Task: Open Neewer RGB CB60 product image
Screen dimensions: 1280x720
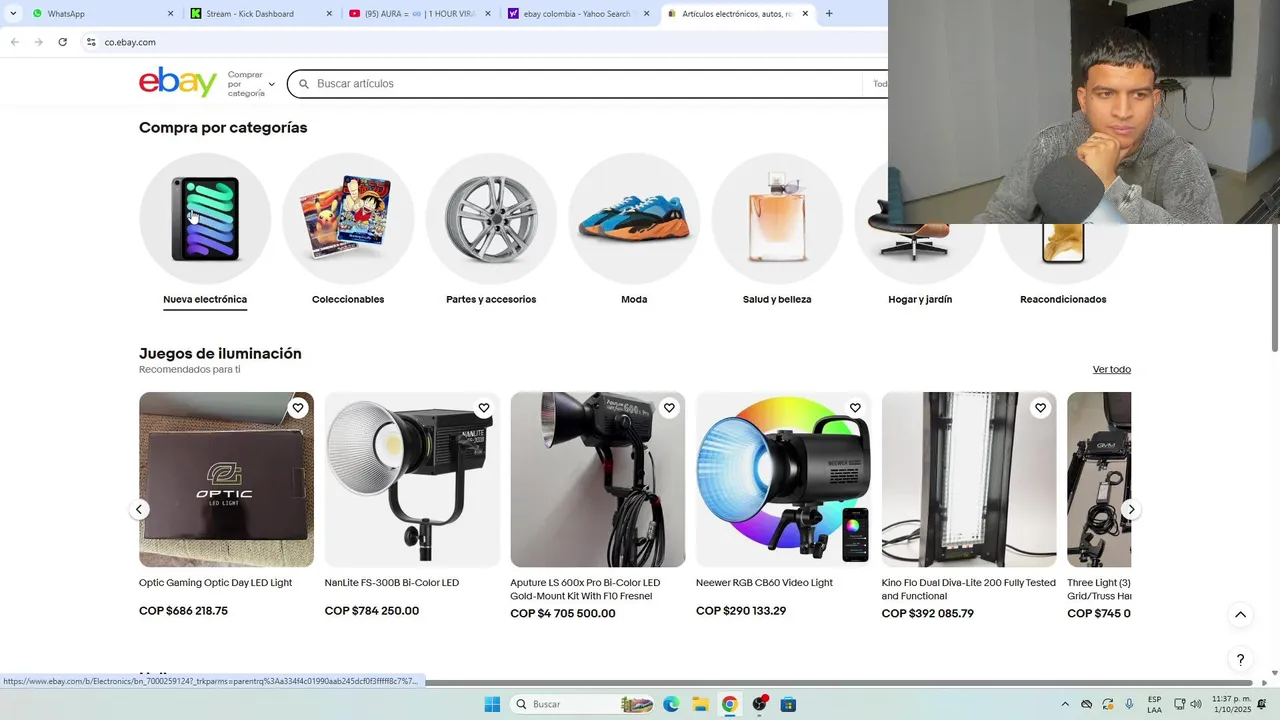Action: coord(783,480)
